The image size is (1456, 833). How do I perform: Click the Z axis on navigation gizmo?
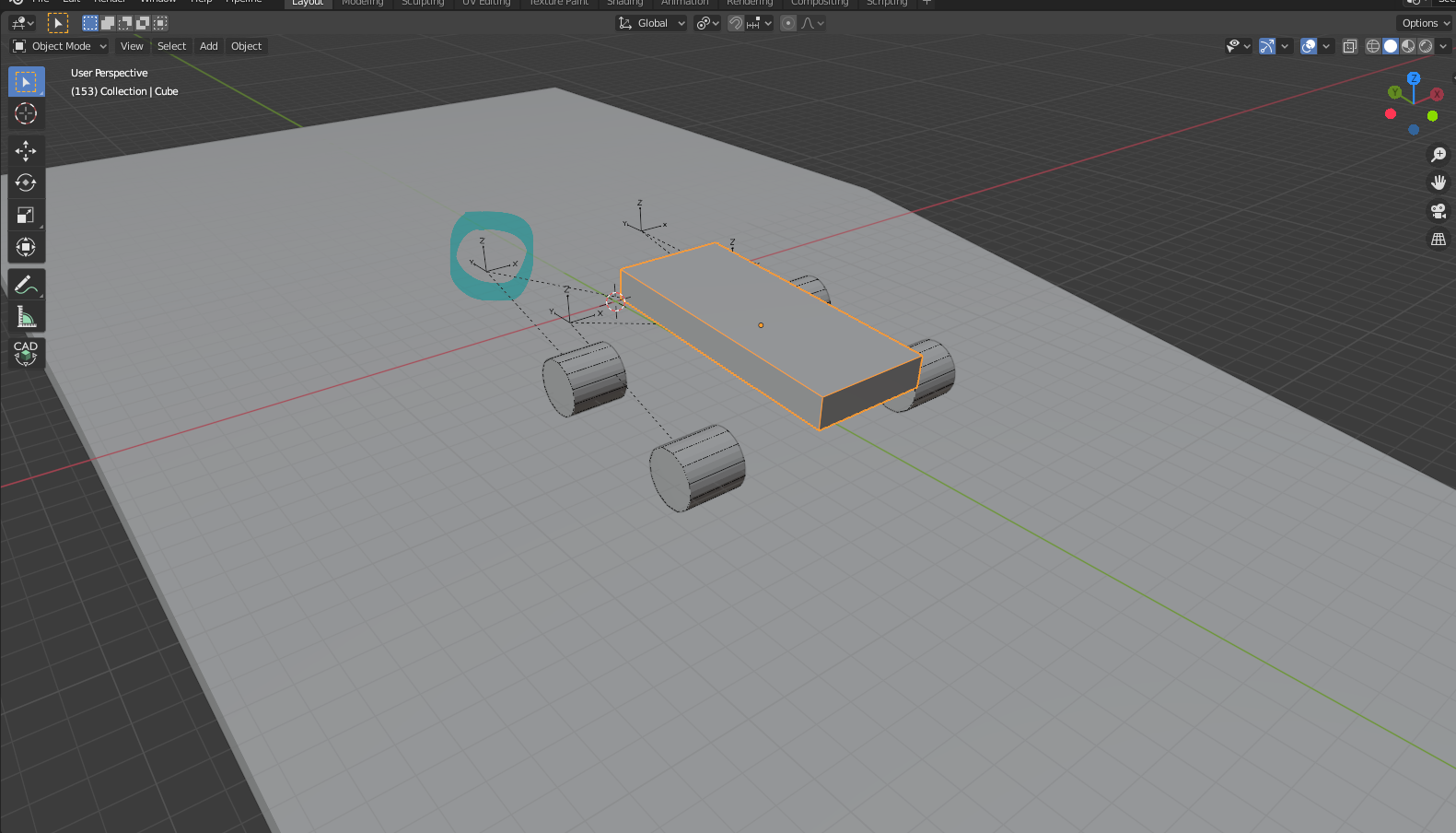click(1414, 78)
